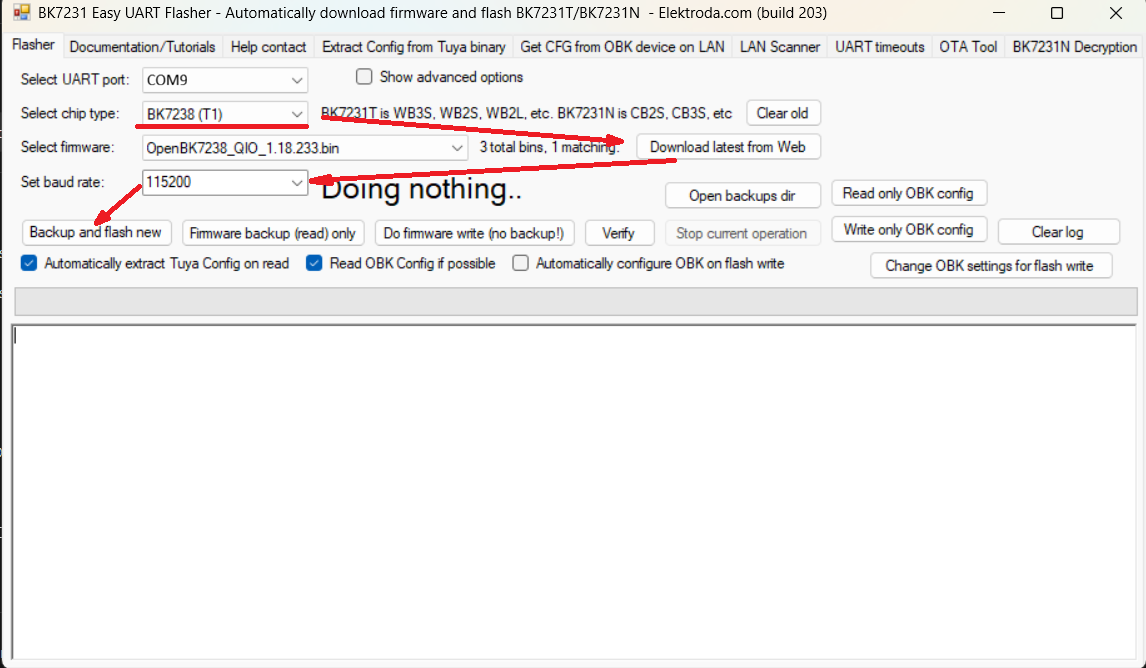The width and height of the screenshot is (1146, 668).
Task: Open the UART timeouts tab
Action: [880, 47]
